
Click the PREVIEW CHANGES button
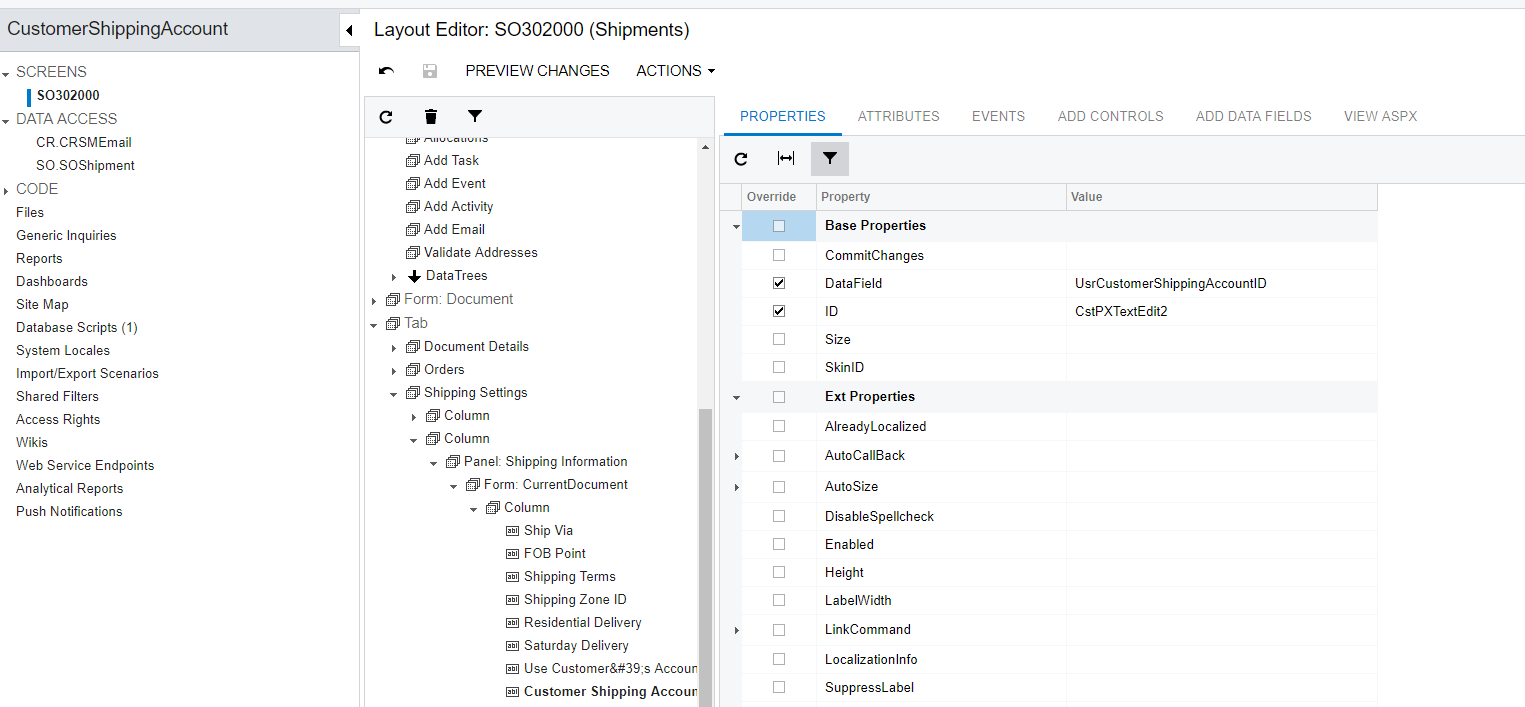pos(537,71)
